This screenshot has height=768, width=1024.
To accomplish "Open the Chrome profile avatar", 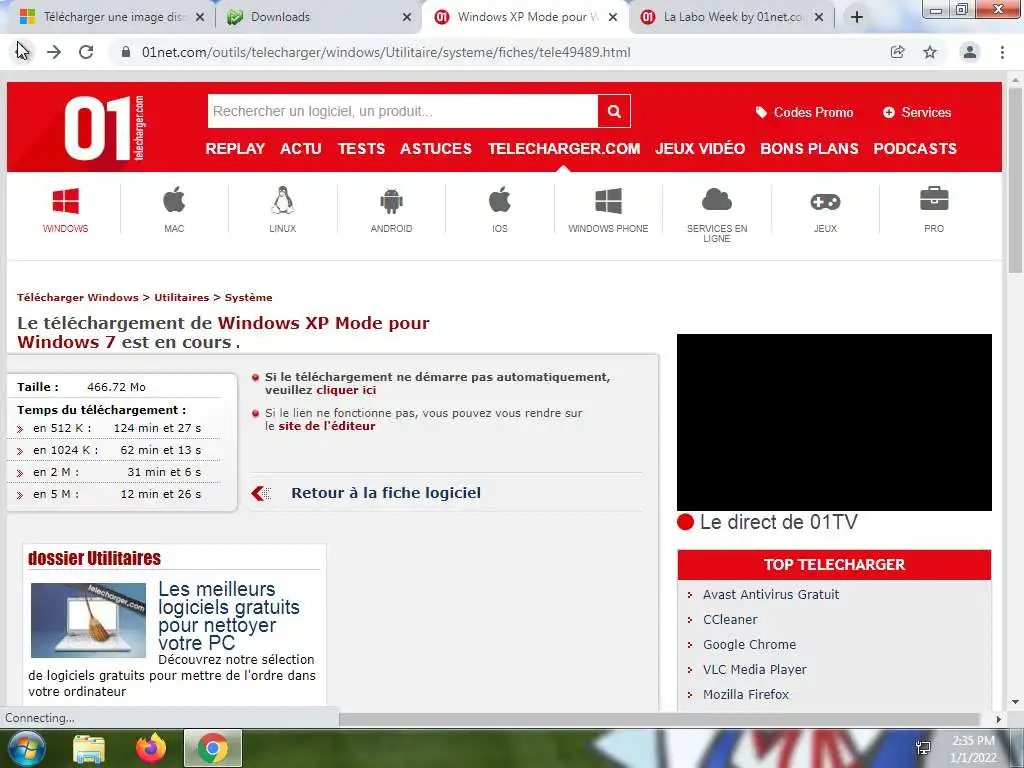I will [x=970, y=52].
